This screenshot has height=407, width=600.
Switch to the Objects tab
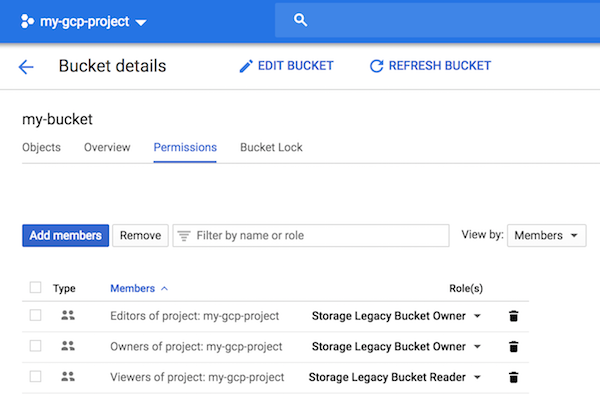click(x=41, y=147)
